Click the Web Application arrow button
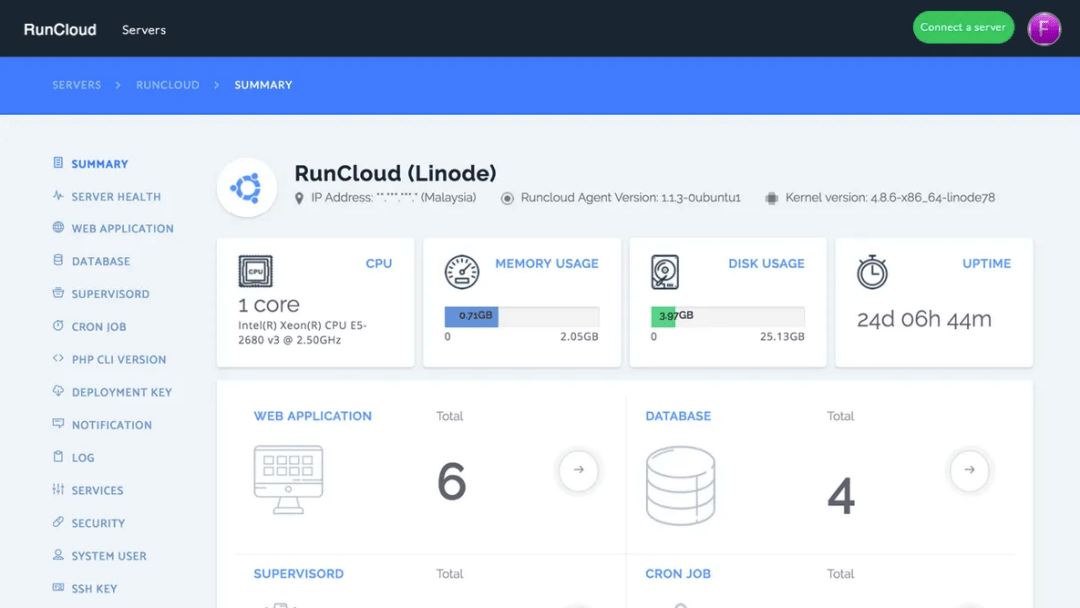 tap(579, 470)
